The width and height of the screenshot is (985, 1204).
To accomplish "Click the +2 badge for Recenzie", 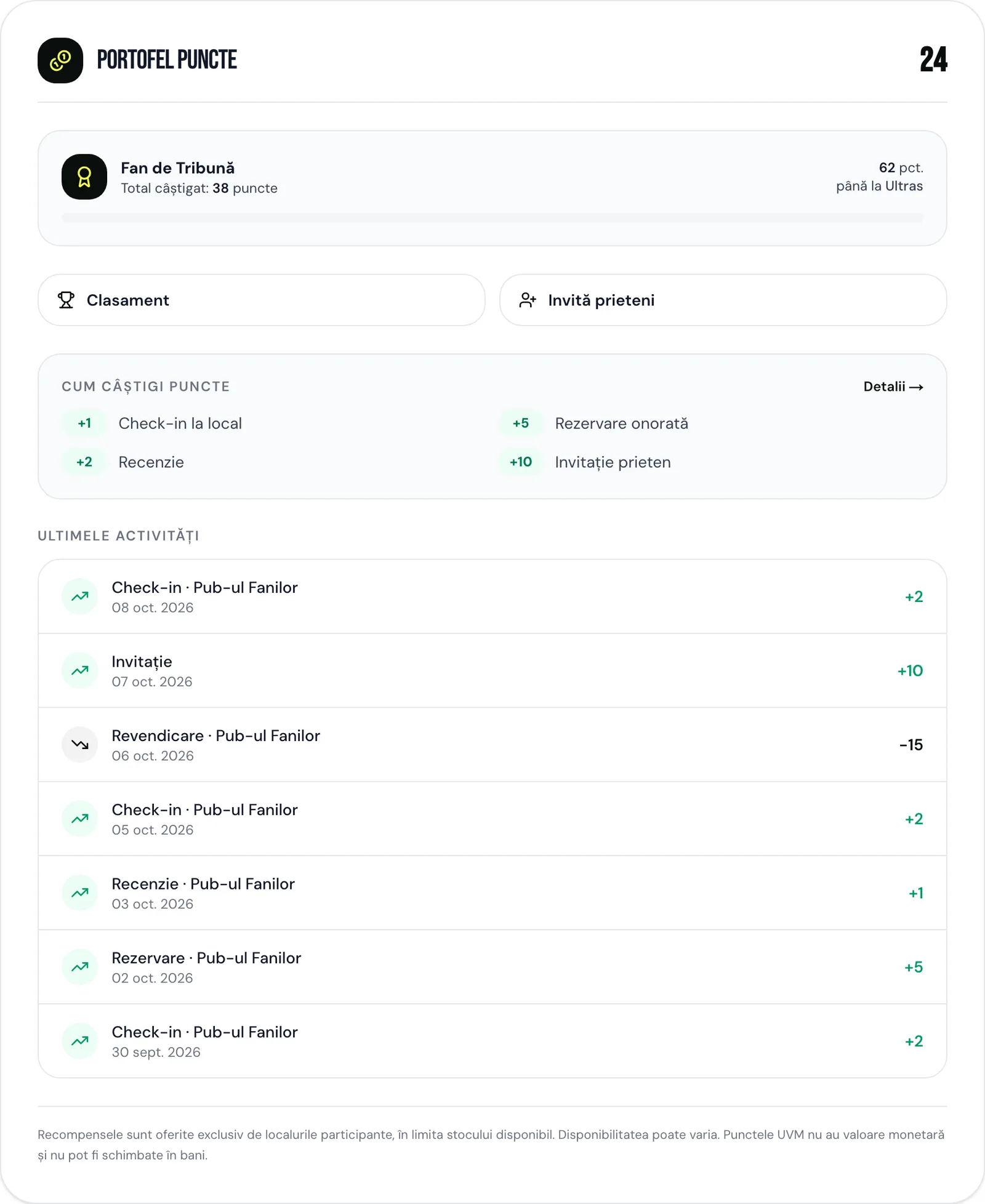I will [x=84, y=462].
